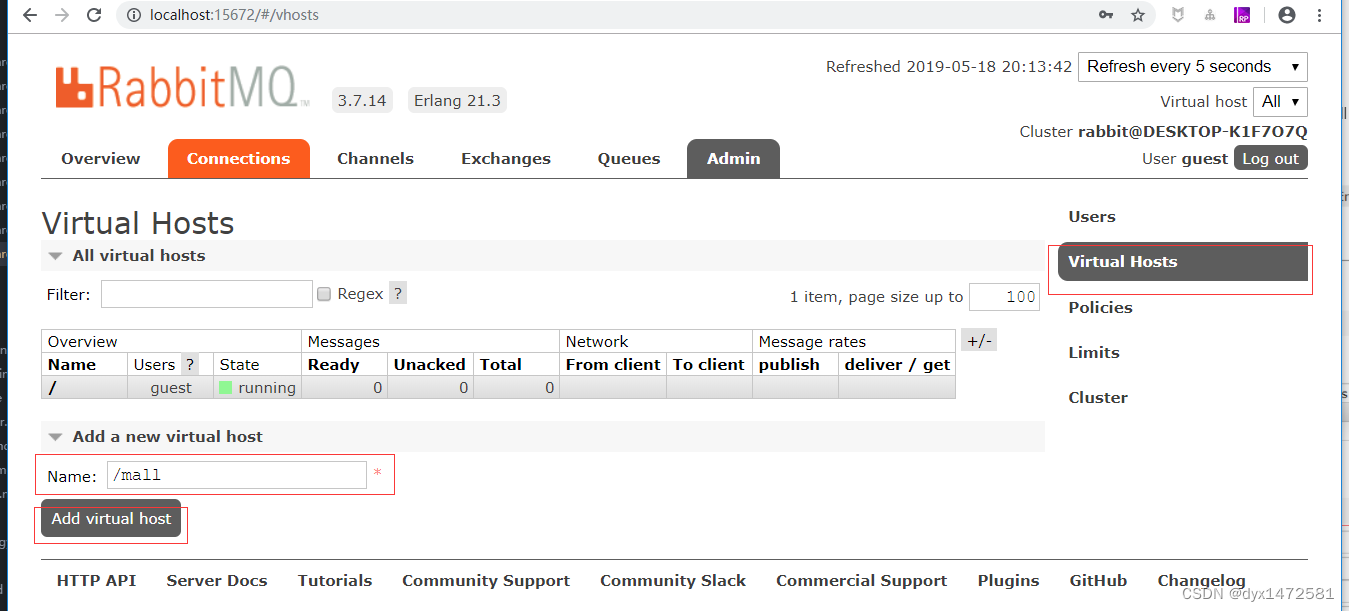Click the Add virtual host button
This screenshot has height=611, width=1349.
pyautogui.click(x=111, y=519)
